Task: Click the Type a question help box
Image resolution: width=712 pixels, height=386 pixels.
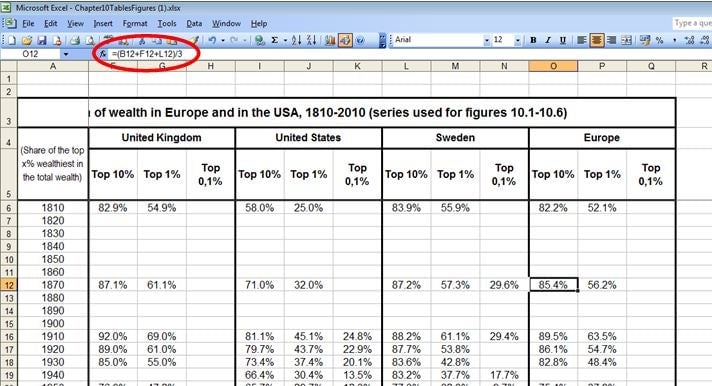Action: point(692,23)
